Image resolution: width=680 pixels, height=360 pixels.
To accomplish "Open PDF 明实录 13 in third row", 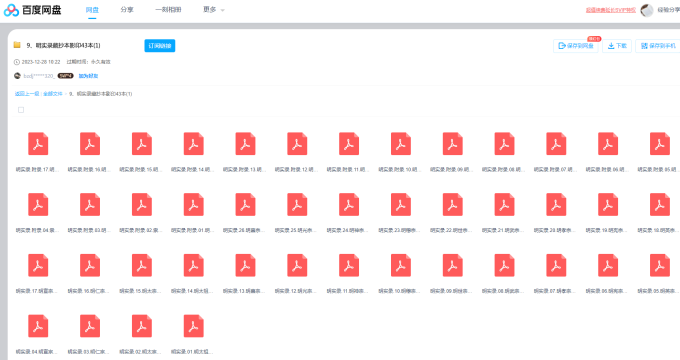I will pos(245,265).
